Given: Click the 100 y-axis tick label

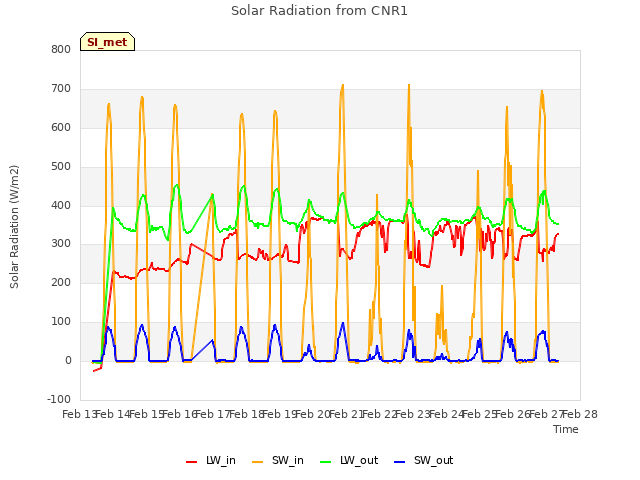Looking at the screenshot, I should point(61,322).
